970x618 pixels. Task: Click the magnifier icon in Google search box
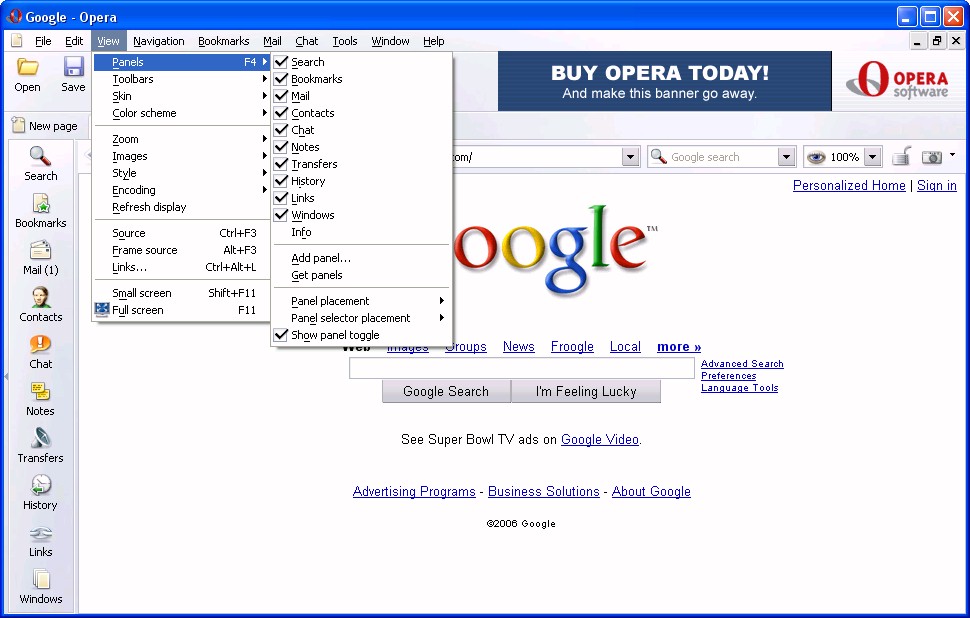659,157
